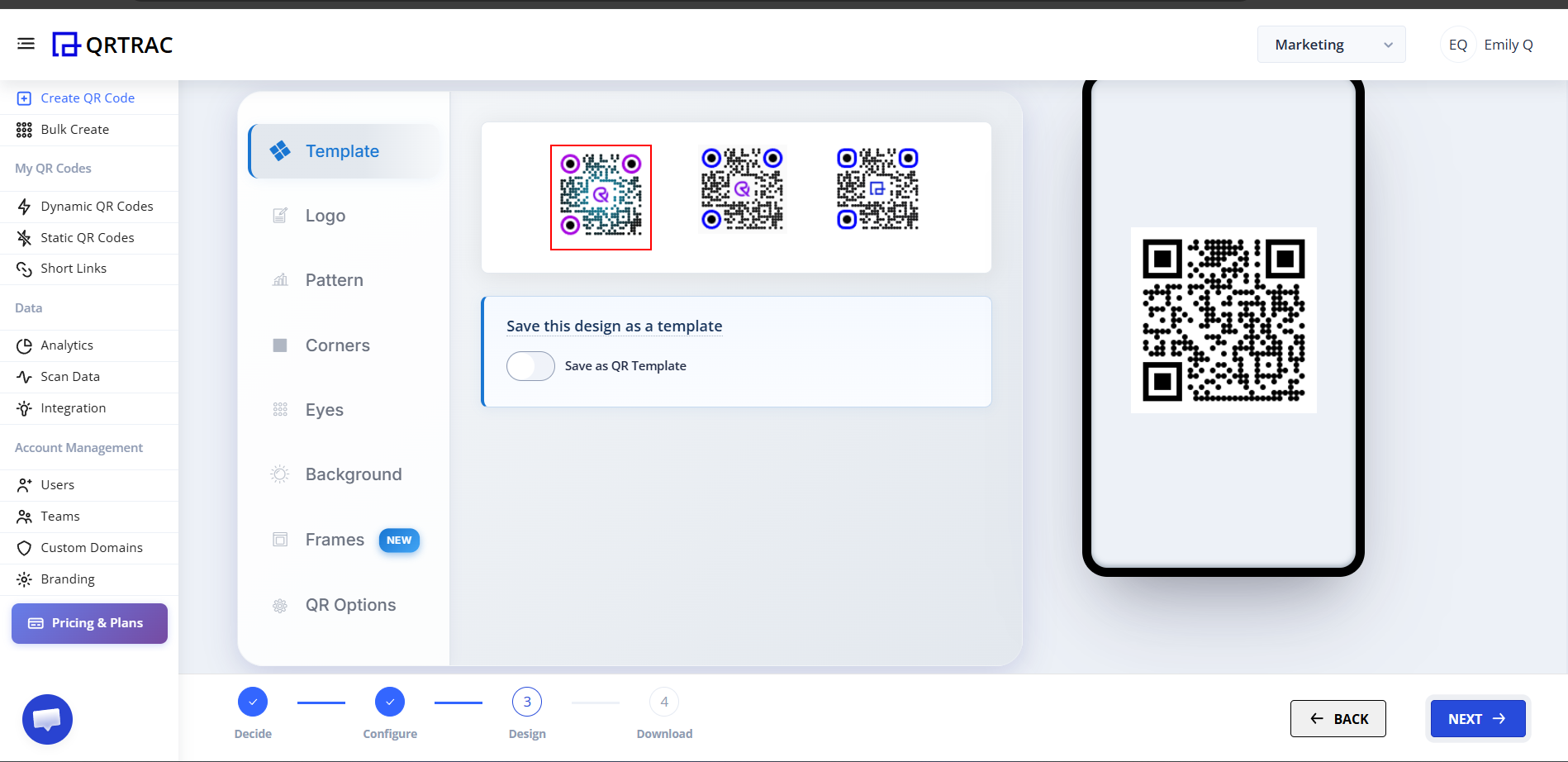Go to step 2 Configure
The image size is (1568, 762).
click(x=390, y=702)
